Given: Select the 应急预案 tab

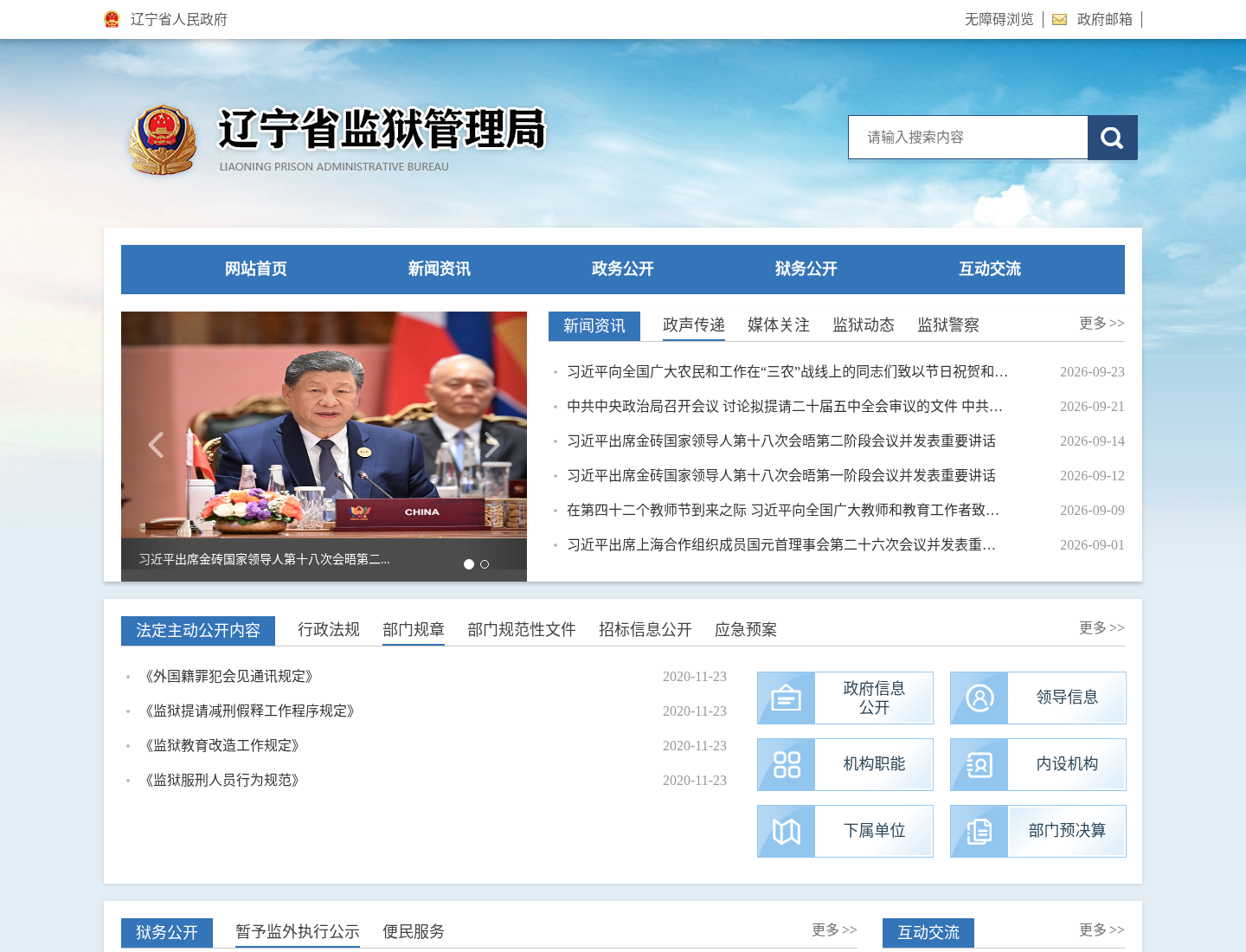Looking at the screenshot, I should click(746, 629).
